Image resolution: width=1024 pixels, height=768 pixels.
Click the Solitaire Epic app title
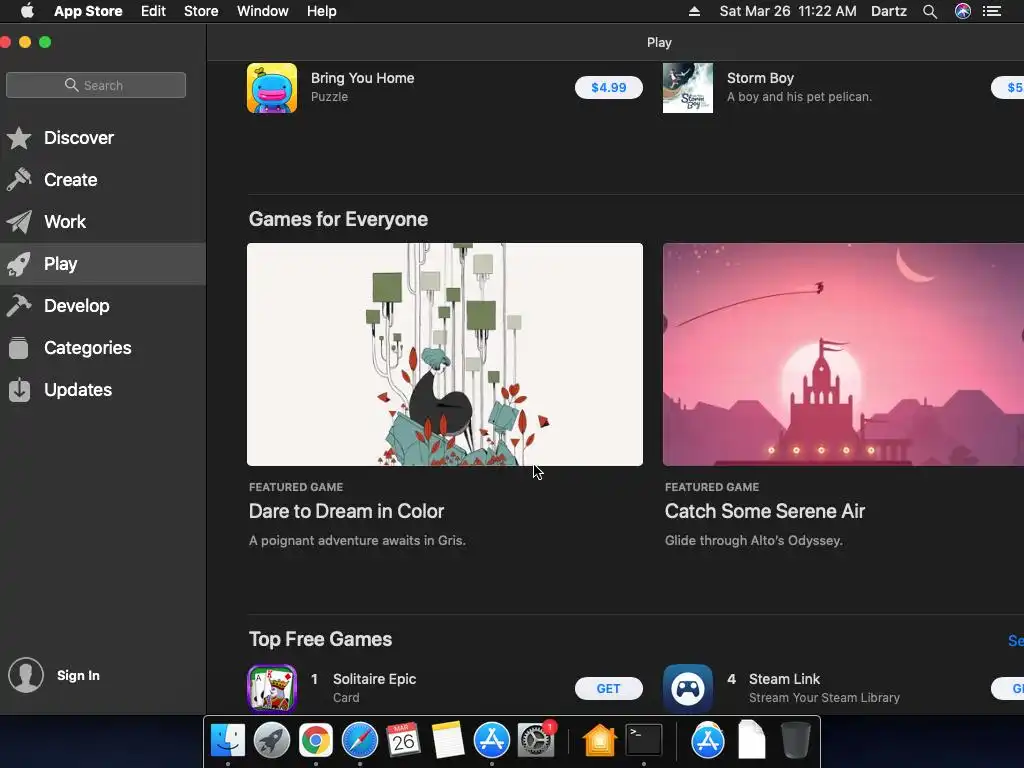tap(374, 679)
